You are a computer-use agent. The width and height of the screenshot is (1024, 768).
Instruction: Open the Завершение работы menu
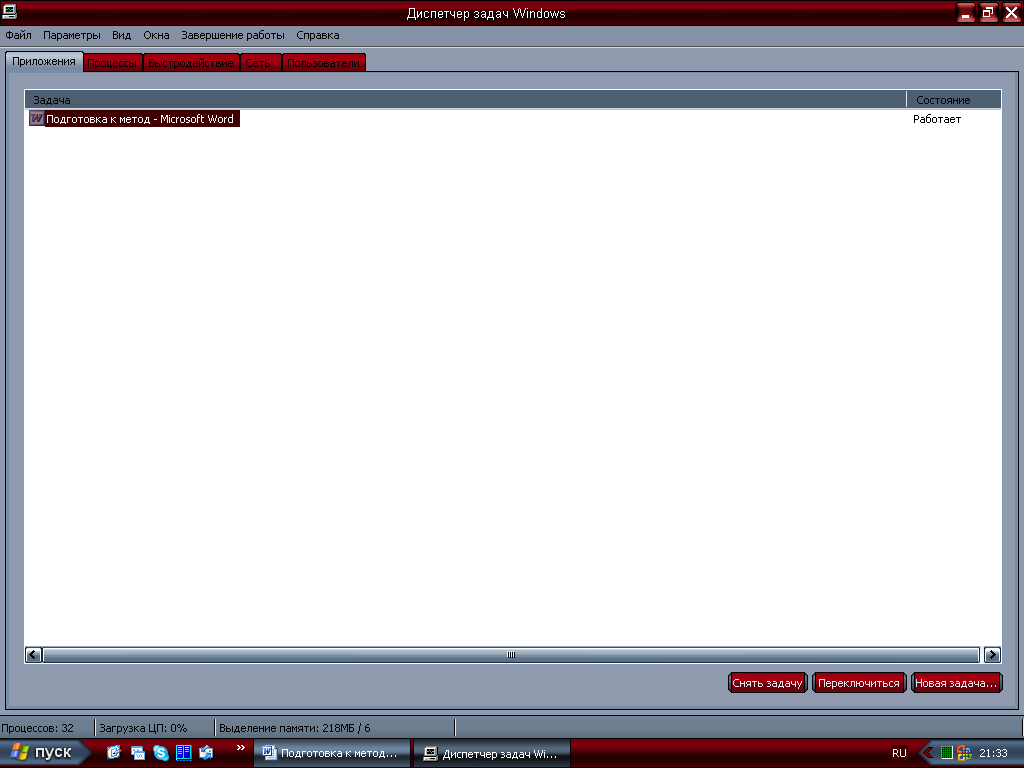232,35
